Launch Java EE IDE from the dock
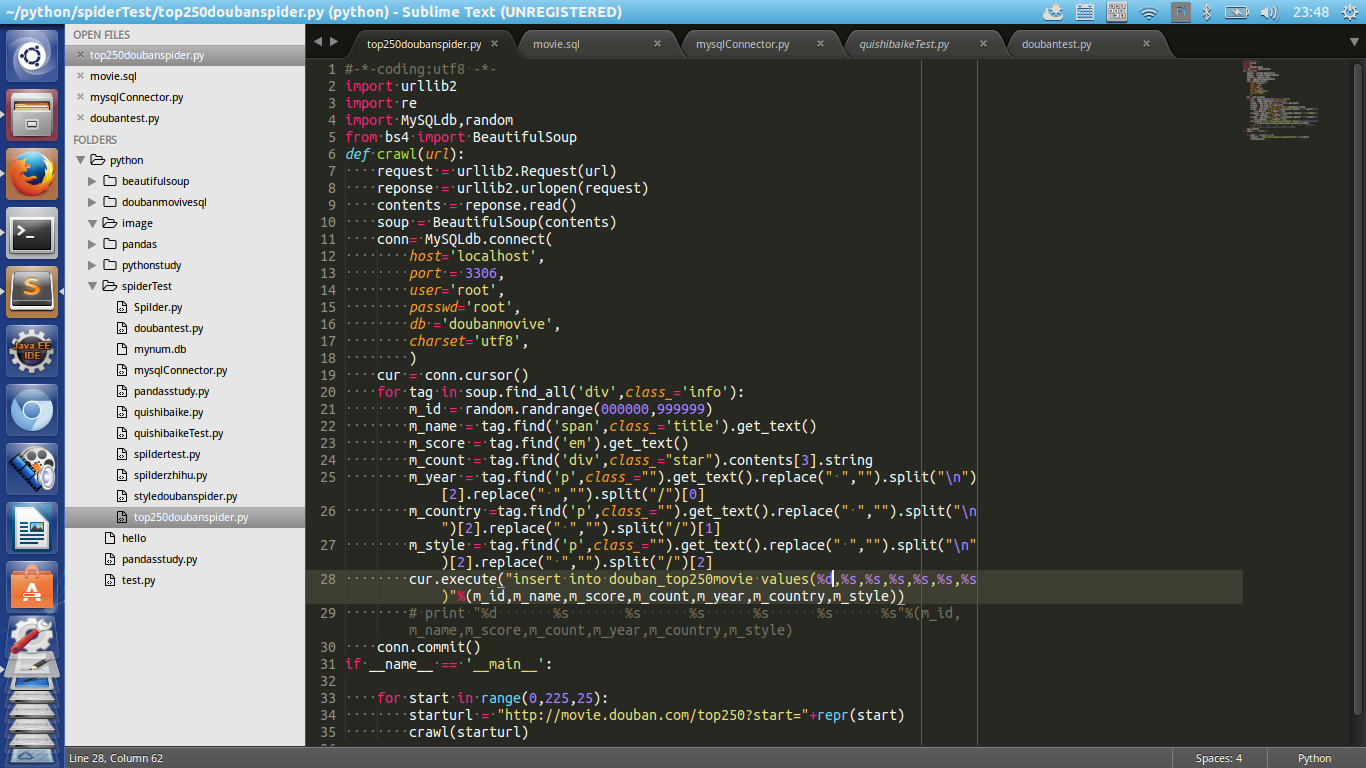Screen dimensions: 1366x768 pyautogui.click(x=32, y=352)
